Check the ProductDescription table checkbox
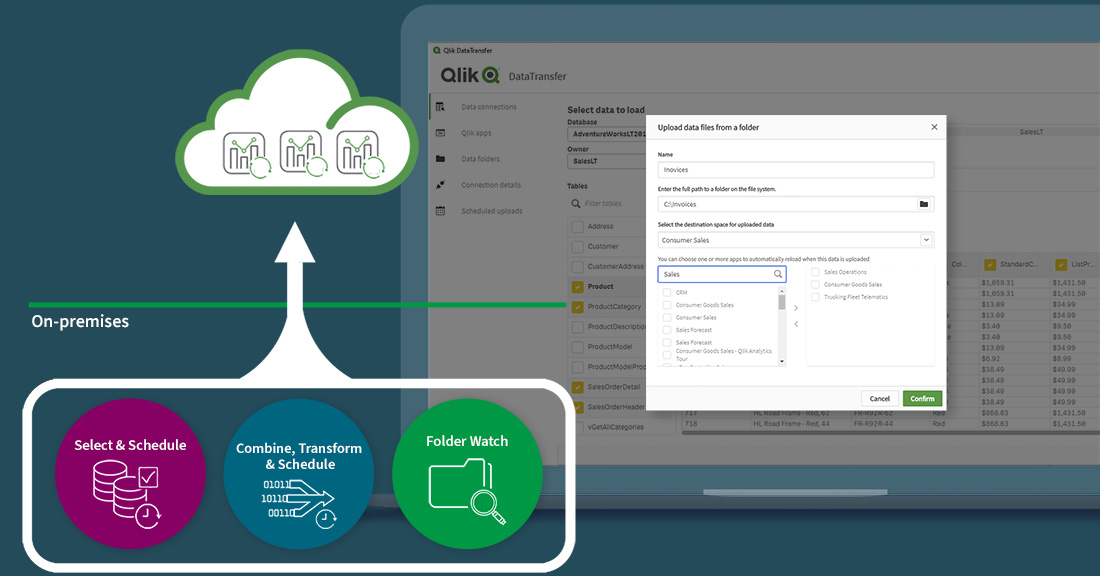This screenshot has height=576, width=1100. (x=577, y=327)
